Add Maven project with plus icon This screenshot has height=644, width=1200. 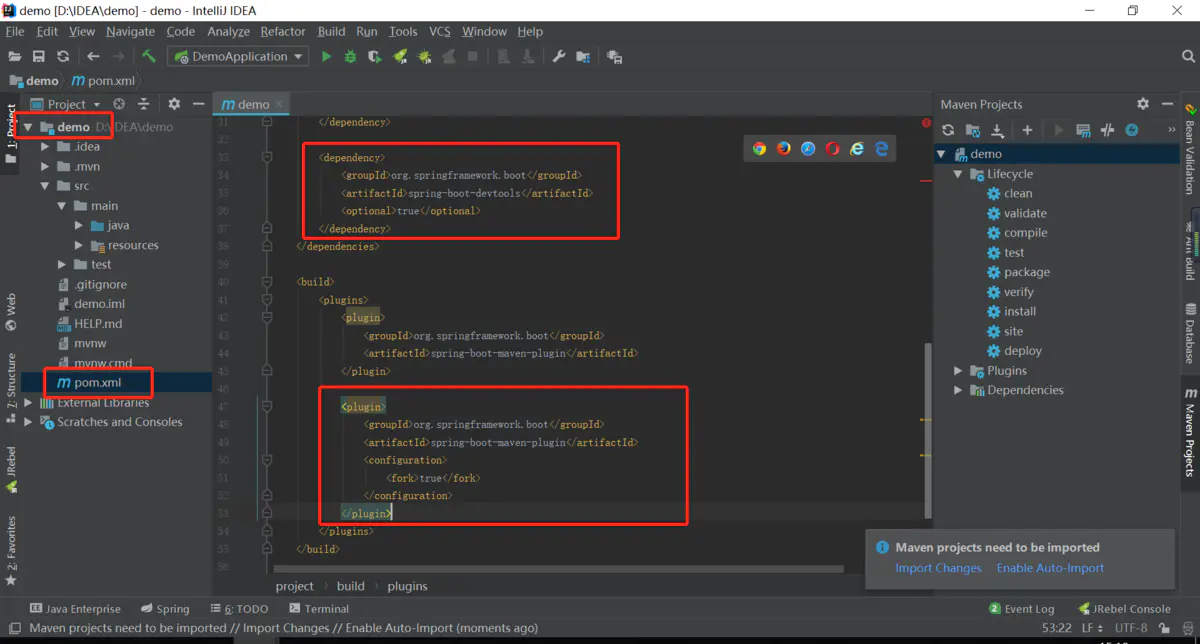pos(1027,130)
